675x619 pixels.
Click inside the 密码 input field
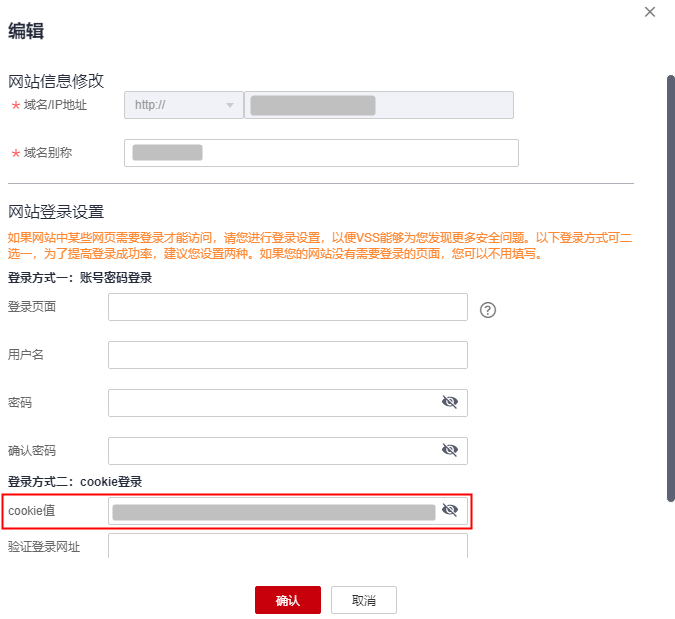pos(272,403)
